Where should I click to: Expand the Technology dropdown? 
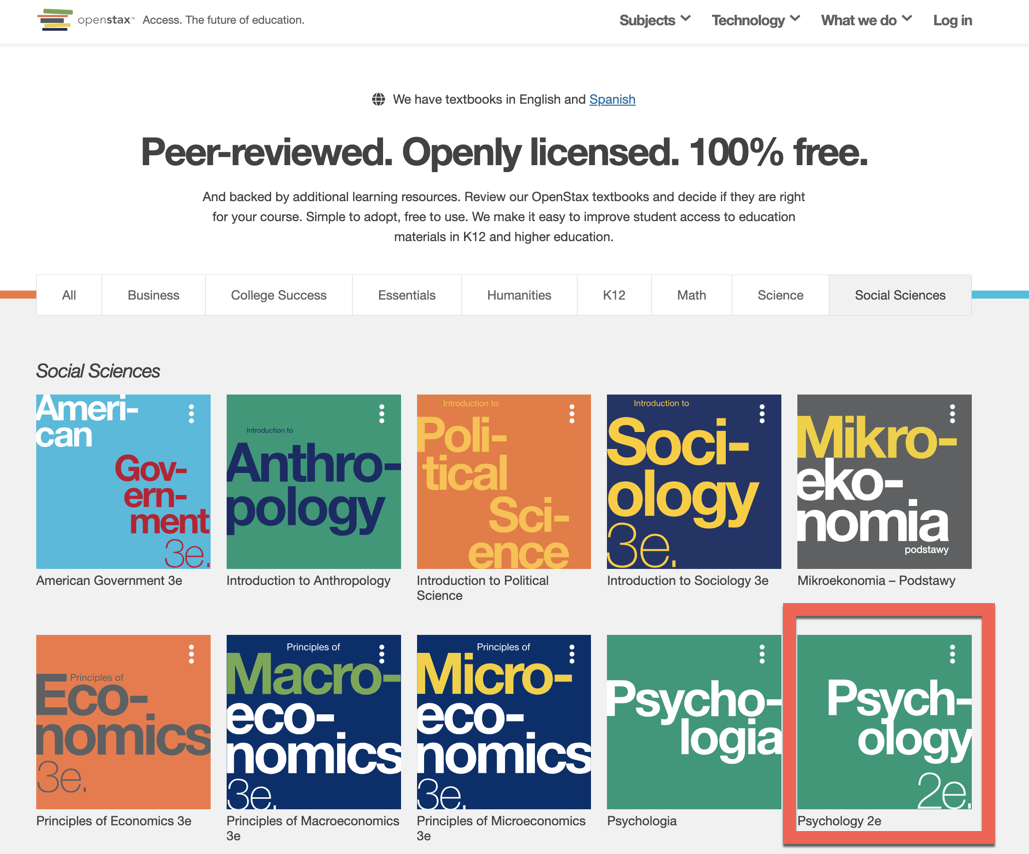(x=755, y=19)
